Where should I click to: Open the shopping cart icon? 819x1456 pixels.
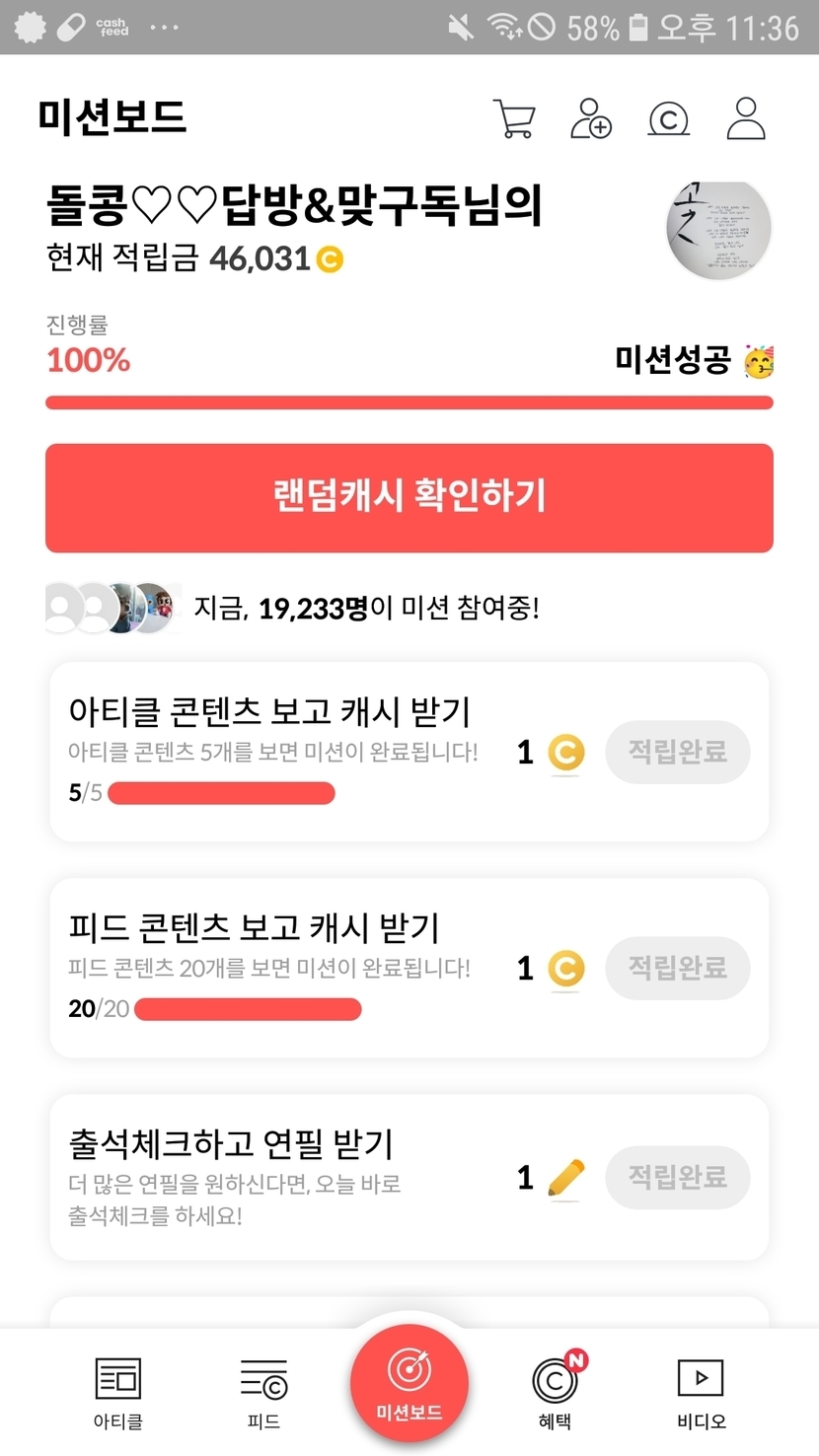click(x=513, y=118)
